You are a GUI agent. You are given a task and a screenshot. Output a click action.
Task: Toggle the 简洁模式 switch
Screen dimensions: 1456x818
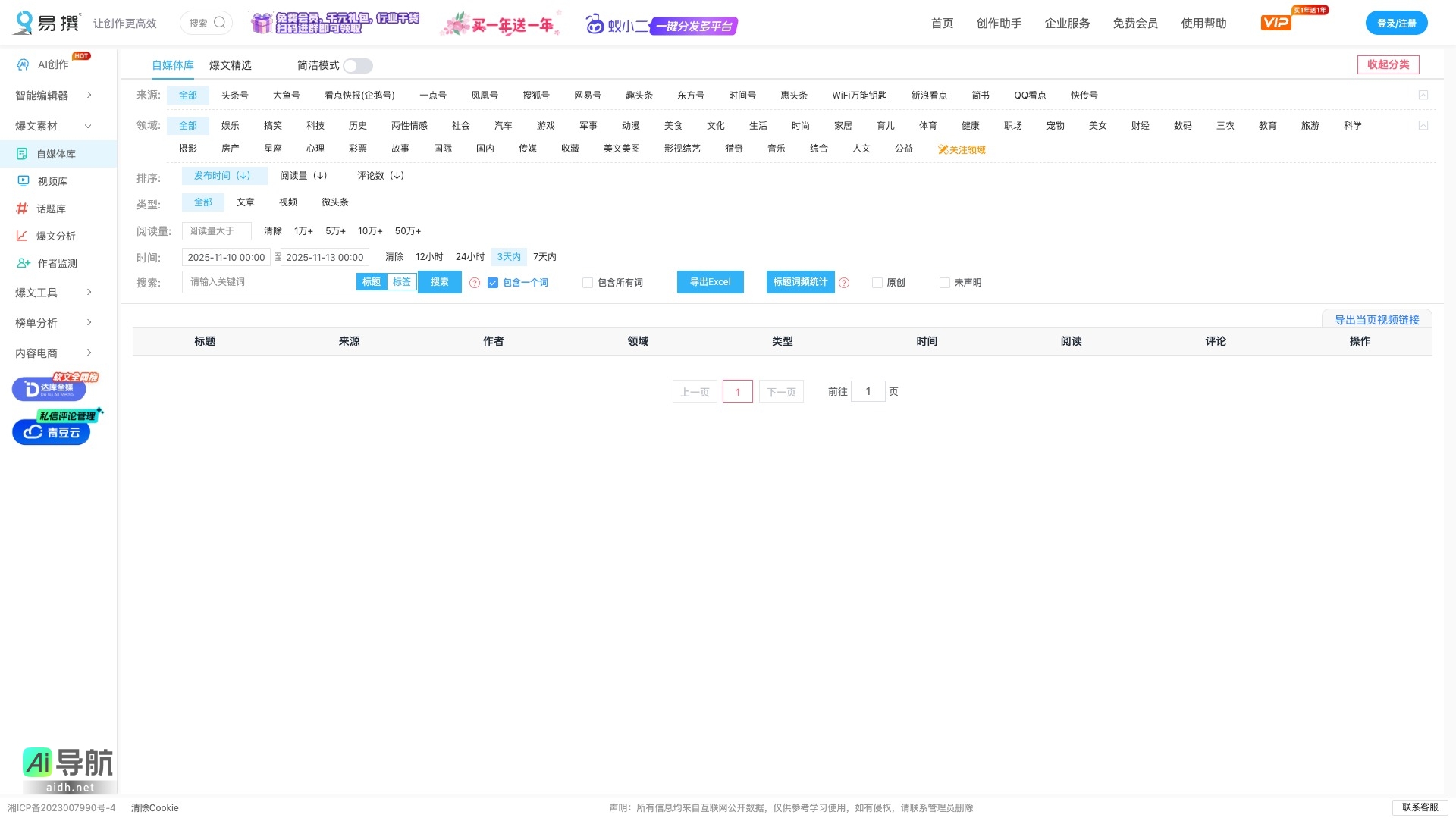[358, 66]
